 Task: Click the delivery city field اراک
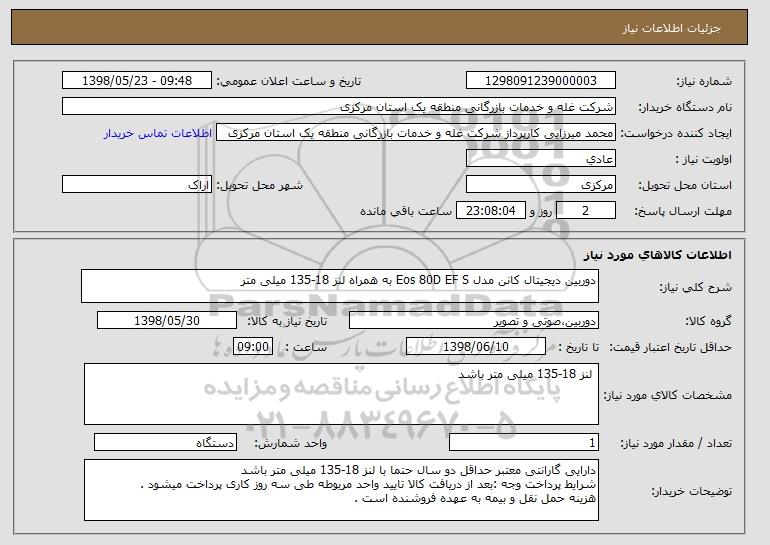click(137, 185)
